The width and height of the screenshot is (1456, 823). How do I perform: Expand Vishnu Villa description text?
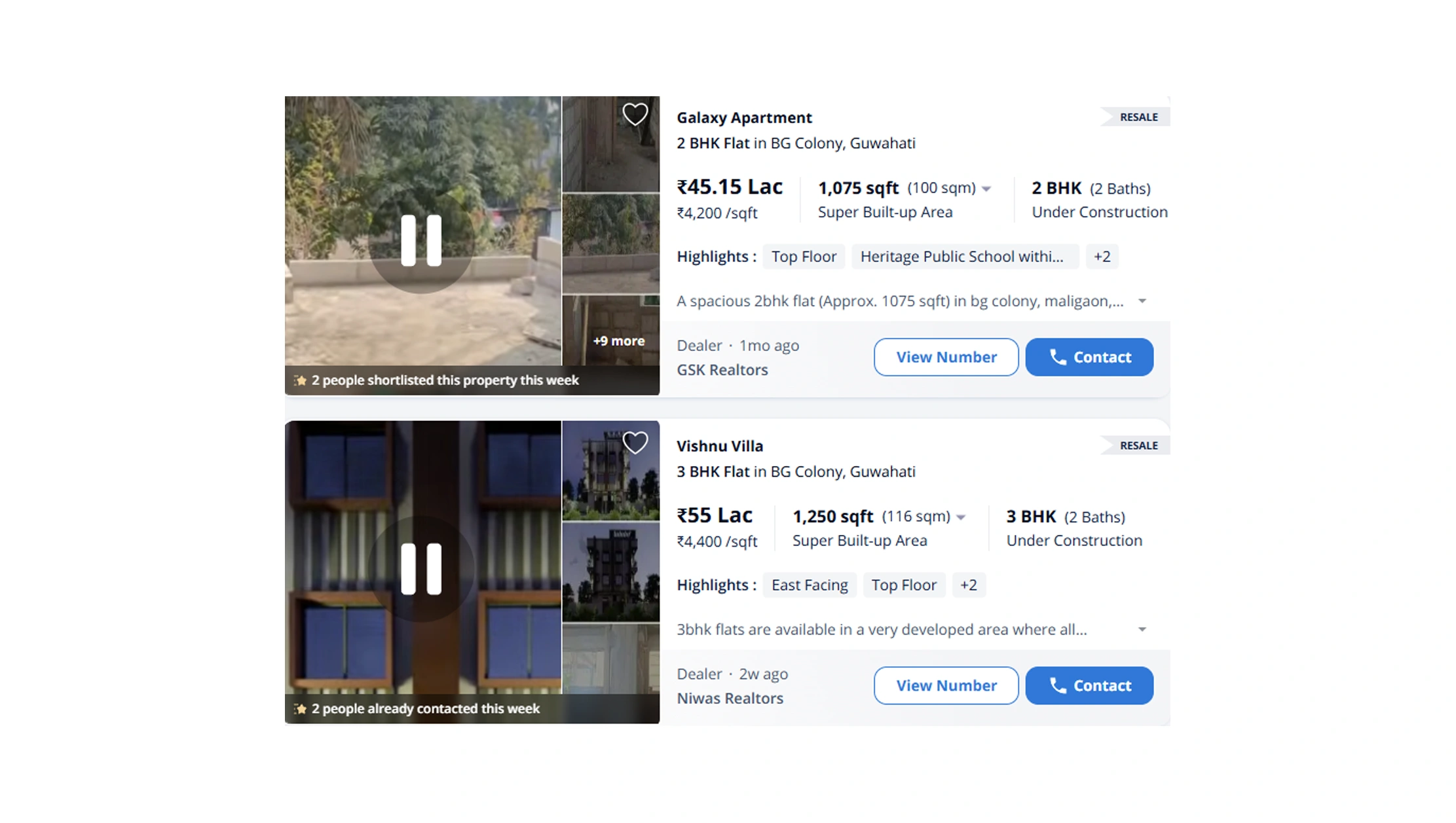point(1142,629)
